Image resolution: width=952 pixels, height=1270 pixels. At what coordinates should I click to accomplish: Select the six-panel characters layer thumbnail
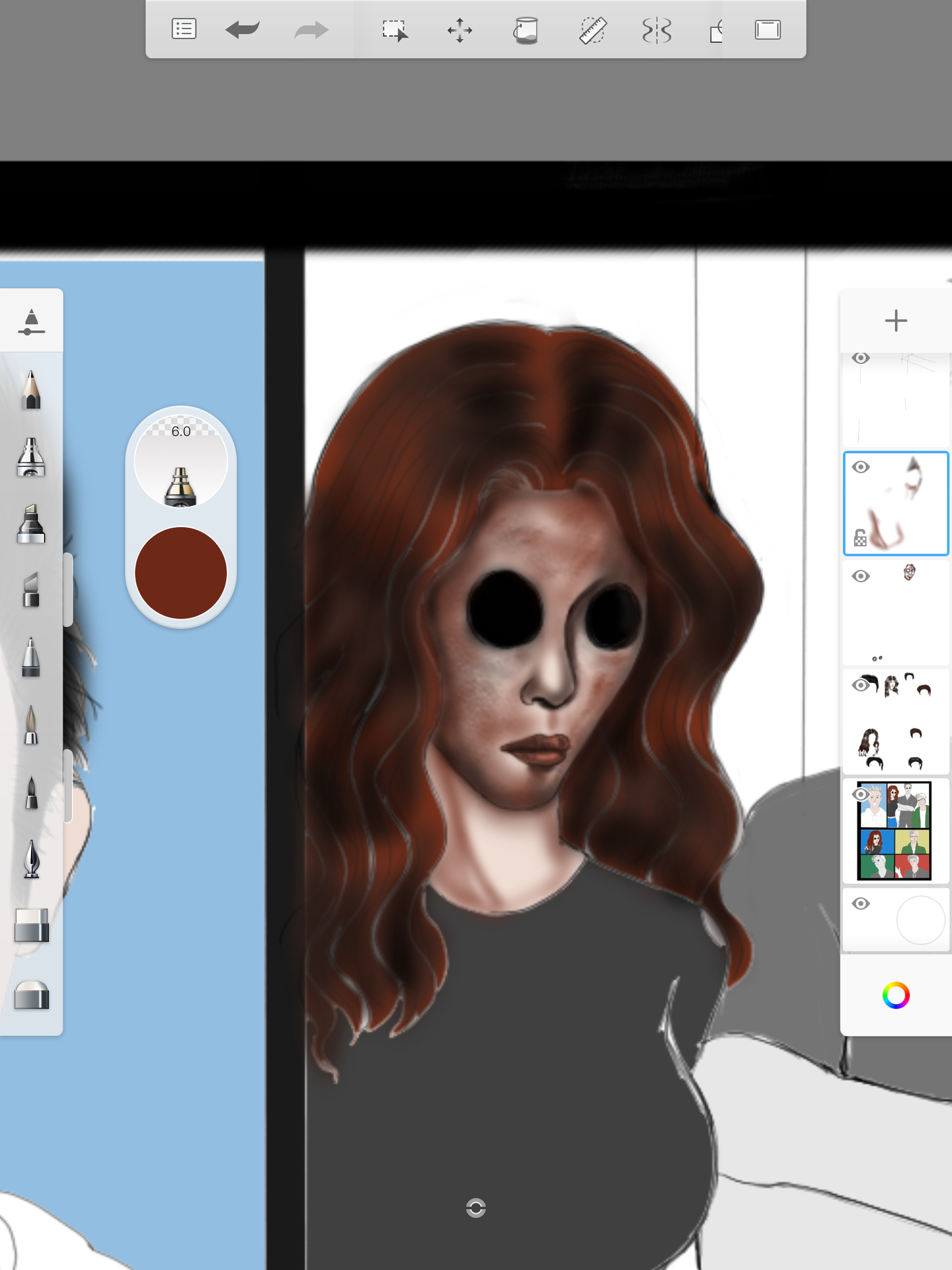click(x=896, y=831)
